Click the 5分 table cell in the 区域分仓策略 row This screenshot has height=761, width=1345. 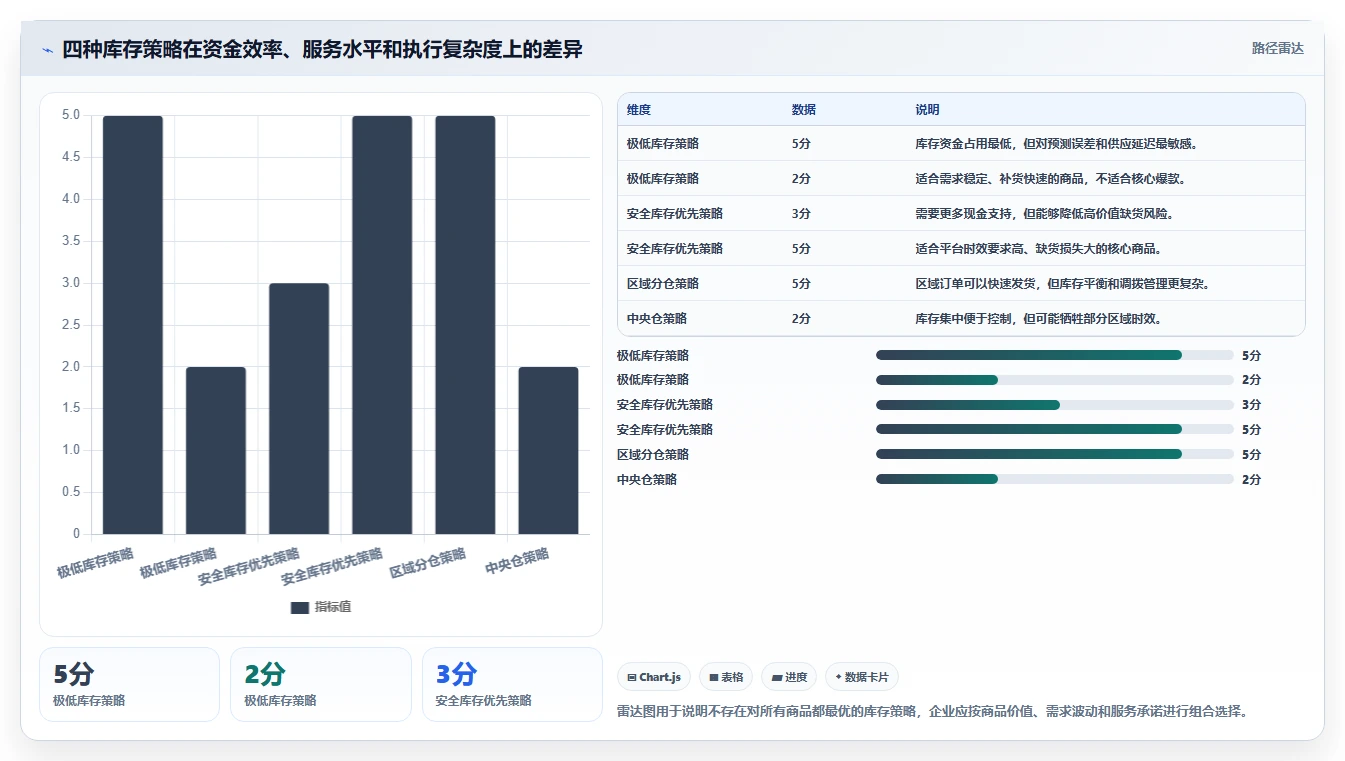(x=801, y=284)
